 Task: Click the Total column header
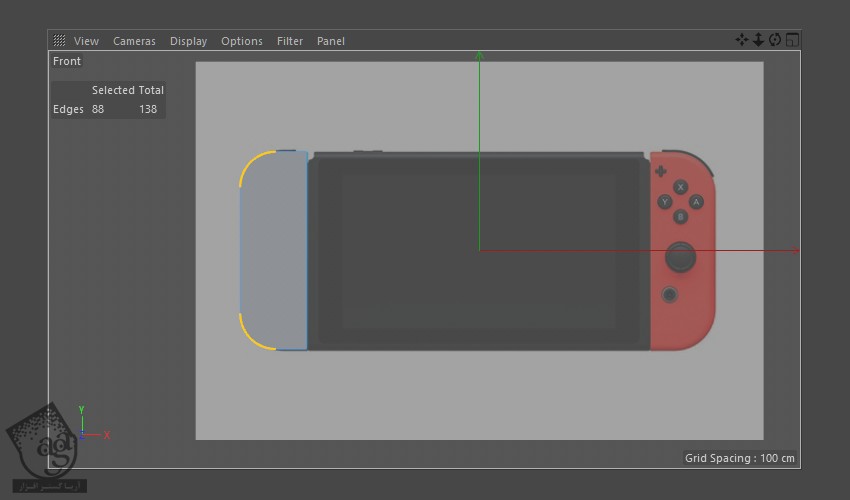(x=151, y=90)
